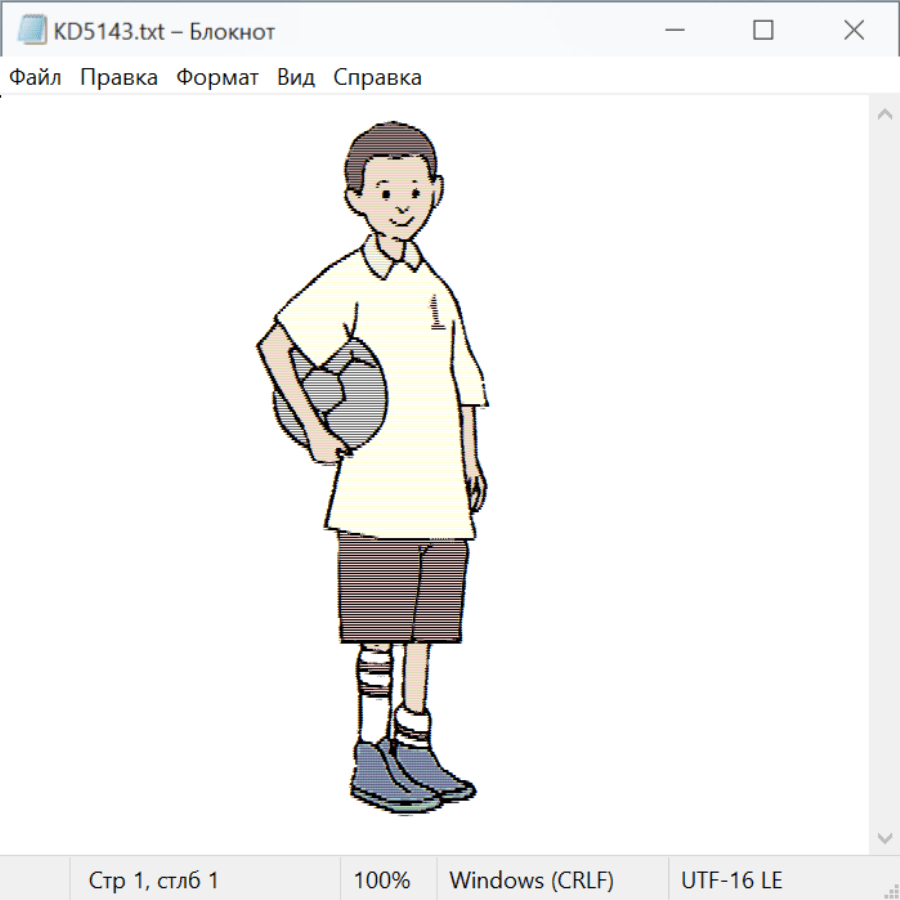Open the Вид menu

point(296,78)
